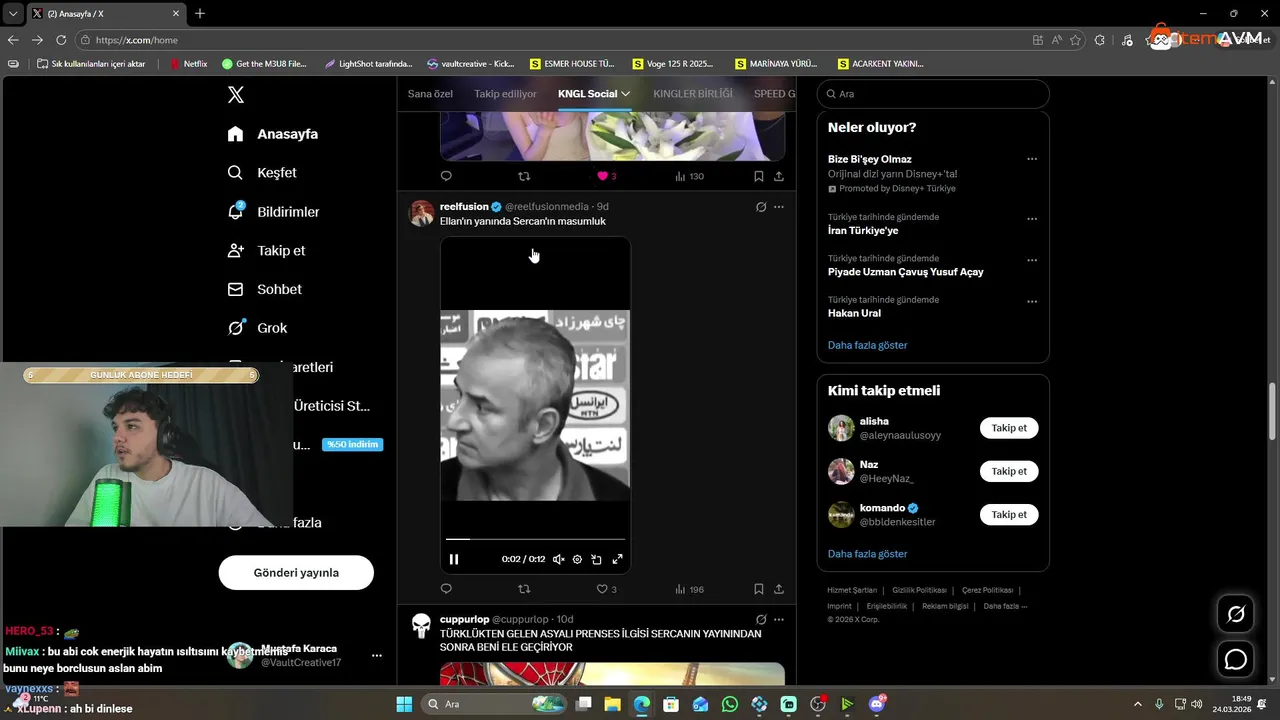This screenshot has width=1280, height=720.
Task: Open floating Grok button
Action: pos(1236,615)
